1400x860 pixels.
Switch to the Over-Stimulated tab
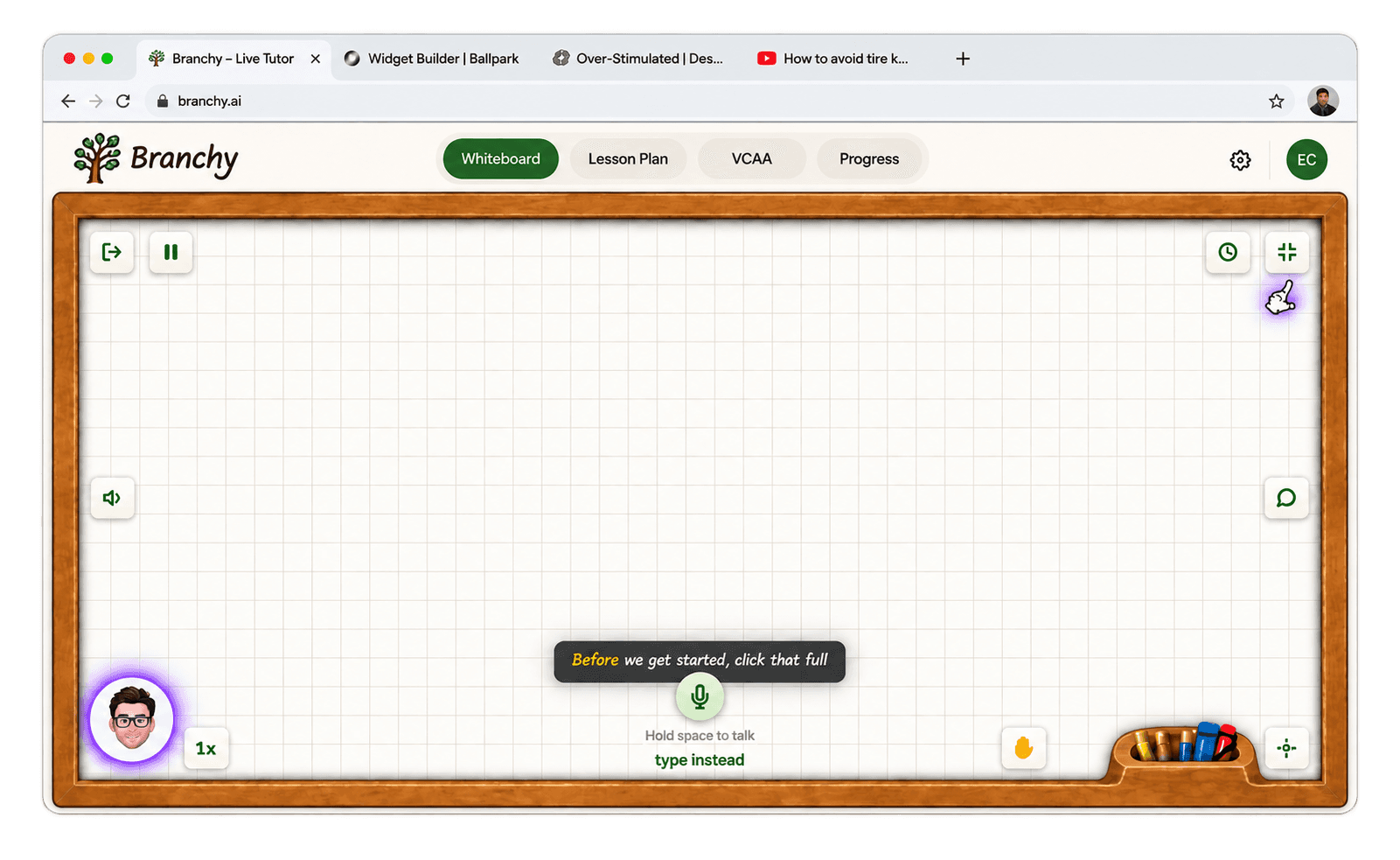638,59
